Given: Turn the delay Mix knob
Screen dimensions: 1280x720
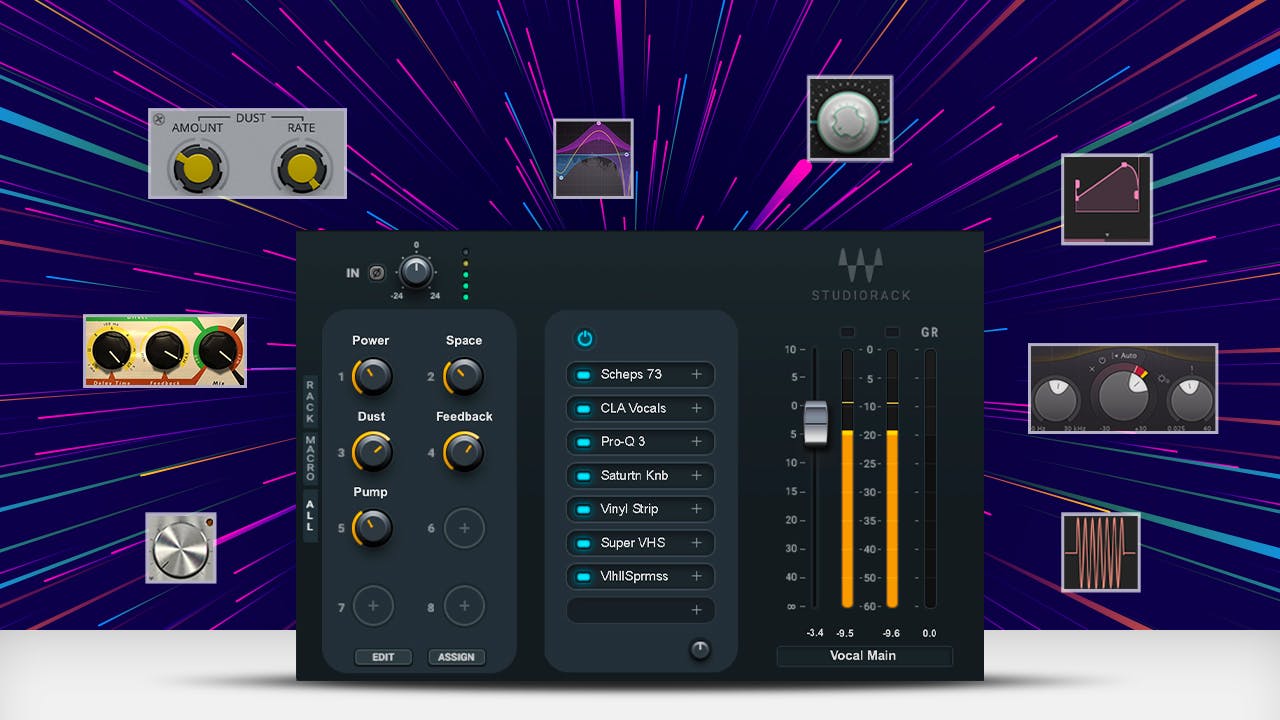Looking at the screenshot, I should [x=219, y=350].
